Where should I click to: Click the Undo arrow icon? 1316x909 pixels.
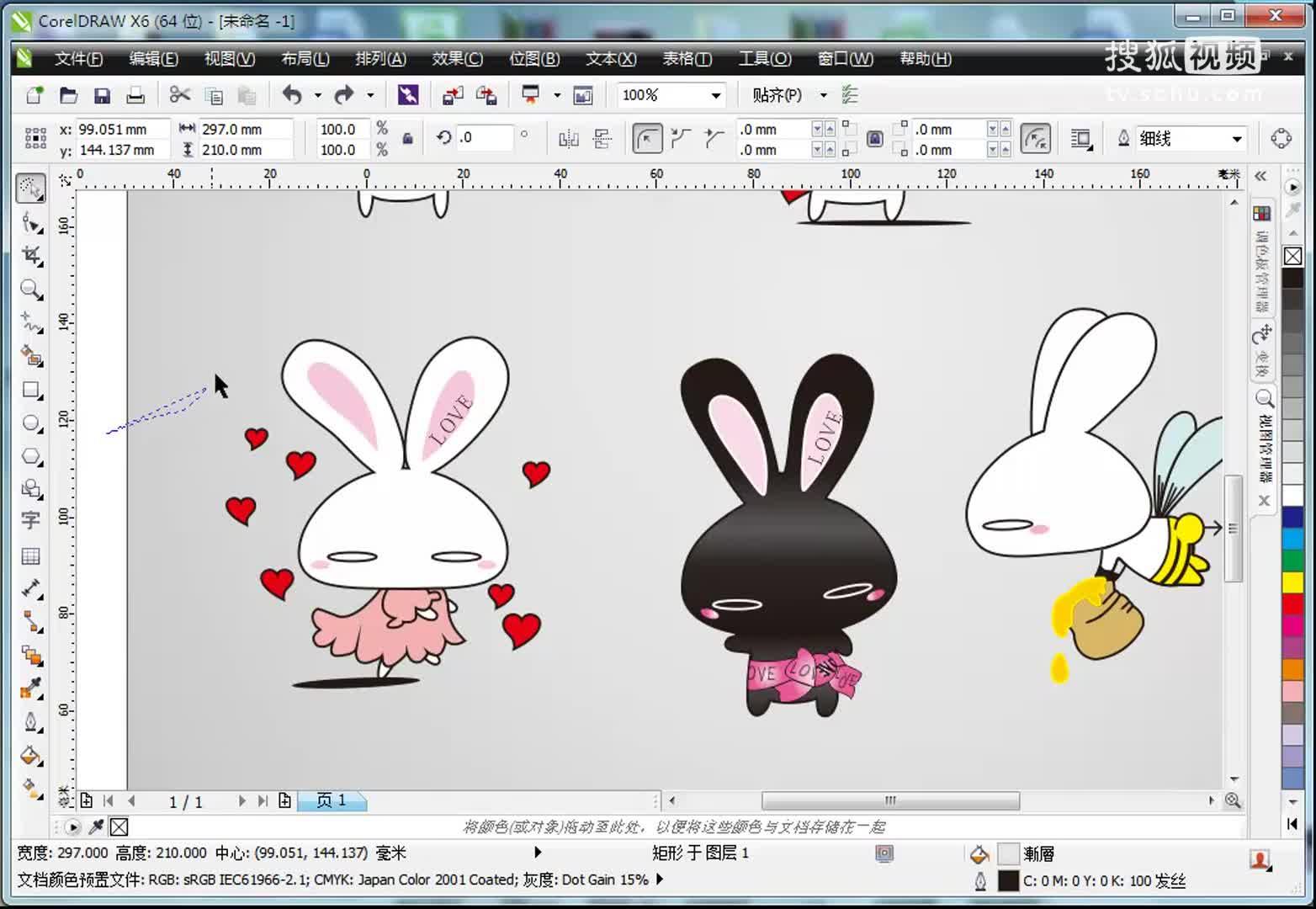(x=292, y=95)
